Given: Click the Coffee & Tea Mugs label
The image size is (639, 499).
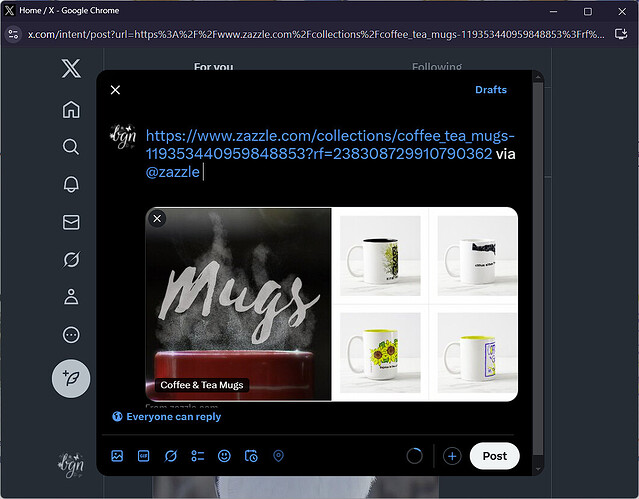Looking at the screenshot, I should pos(202,385).
